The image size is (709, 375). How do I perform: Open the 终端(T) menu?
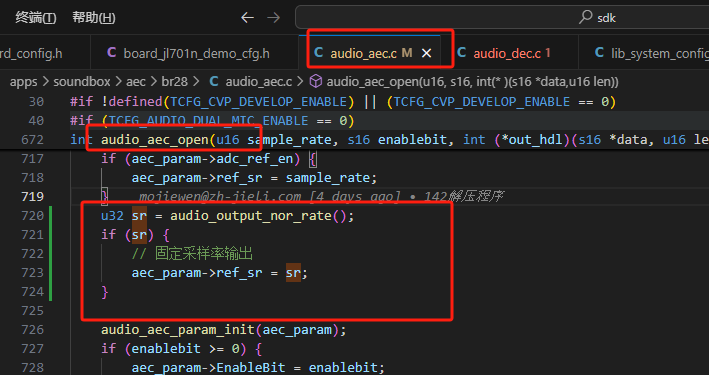click(x=36, y=18)
